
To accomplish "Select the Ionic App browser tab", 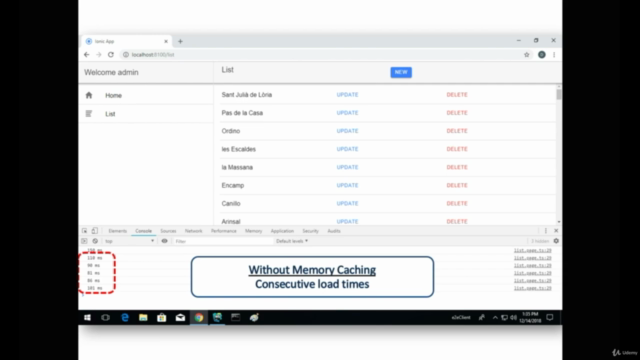I will [127, 41].
